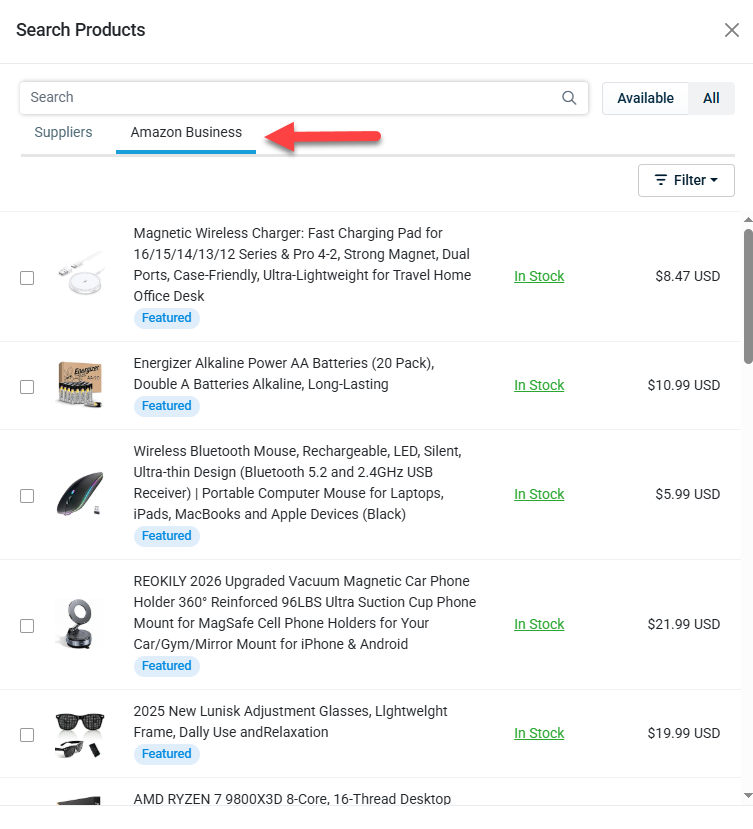Click the $8.47 USD price
This screenshot has height=829, width=753.
pos(687,277)
